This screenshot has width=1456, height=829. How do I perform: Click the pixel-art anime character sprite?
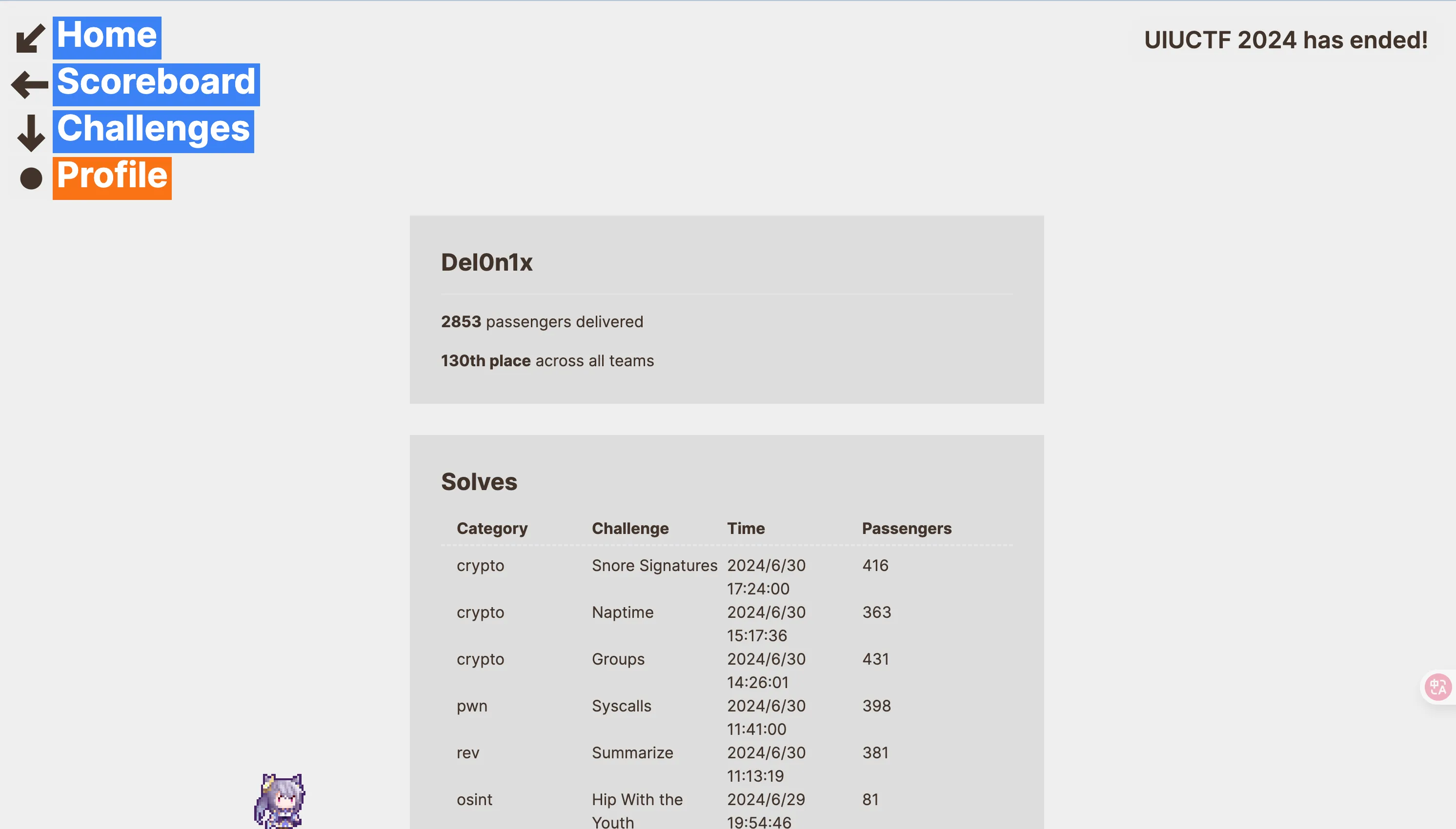(280, 801)
